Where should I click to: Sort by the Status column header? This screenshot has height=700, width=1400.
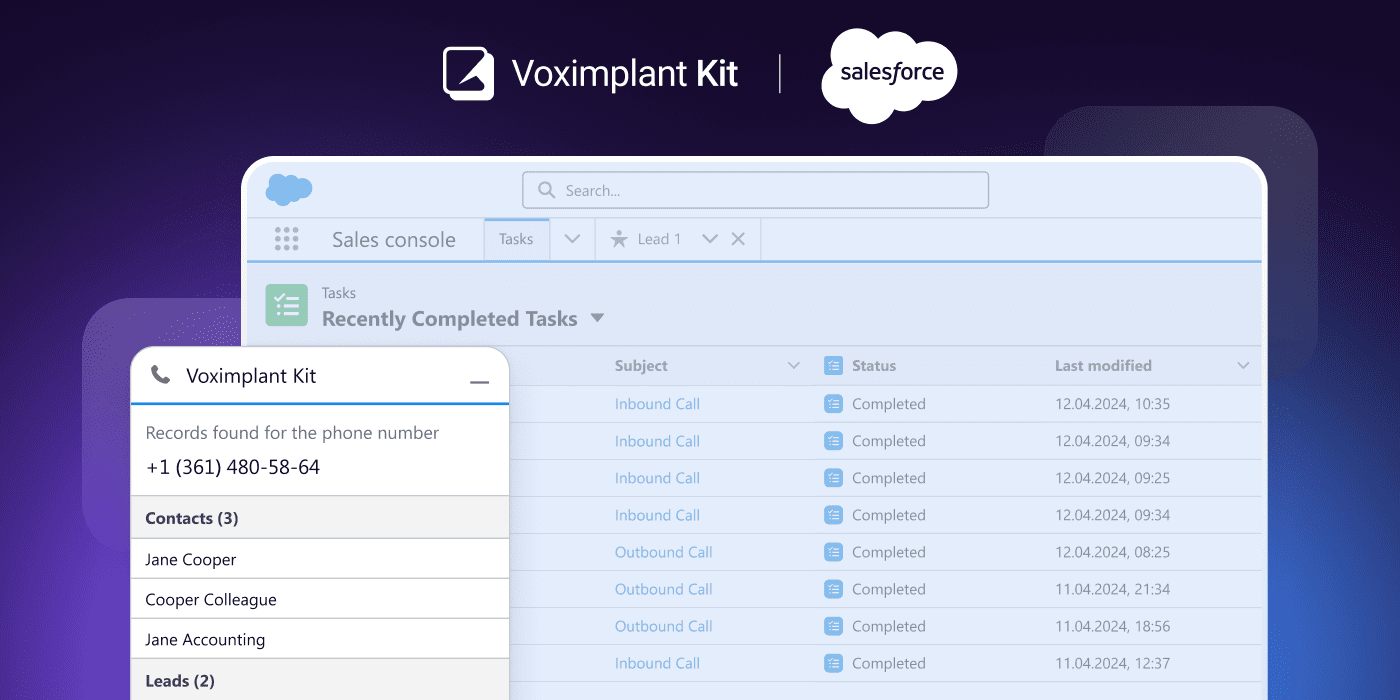pyautogui.click(x=874, y=366)
